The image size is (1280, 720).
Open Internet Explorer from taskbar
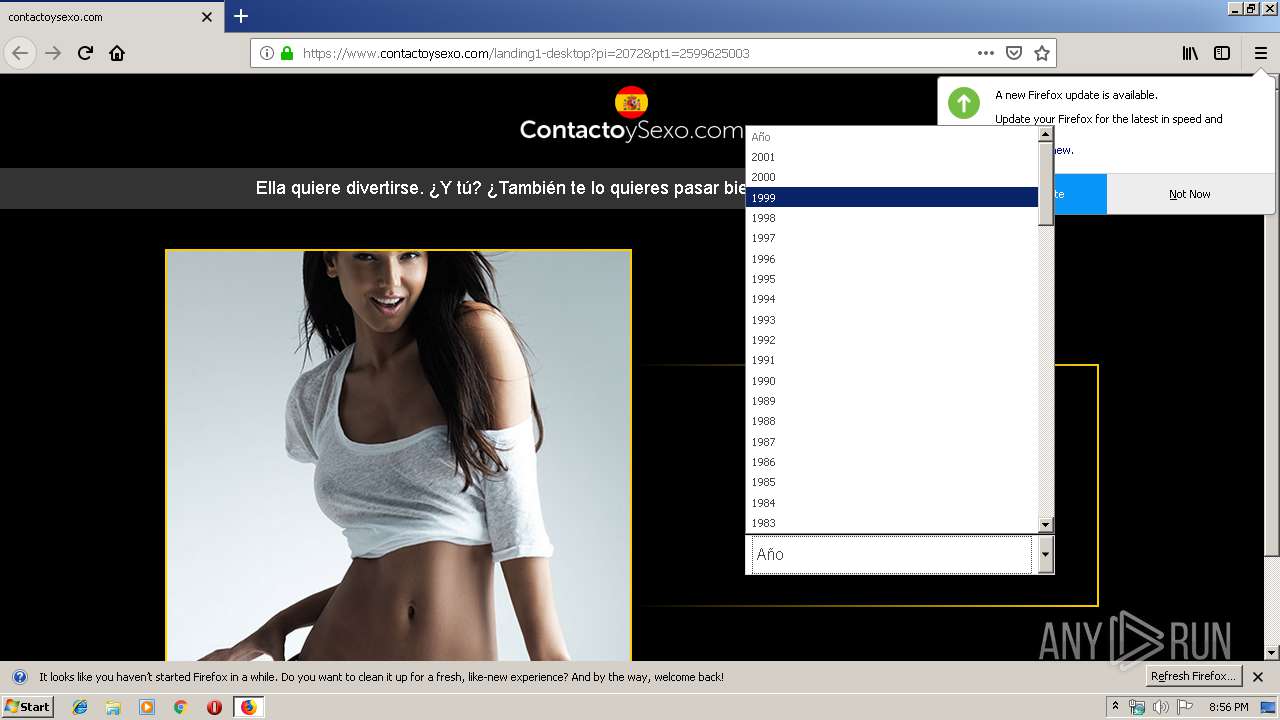coord(80,707)
